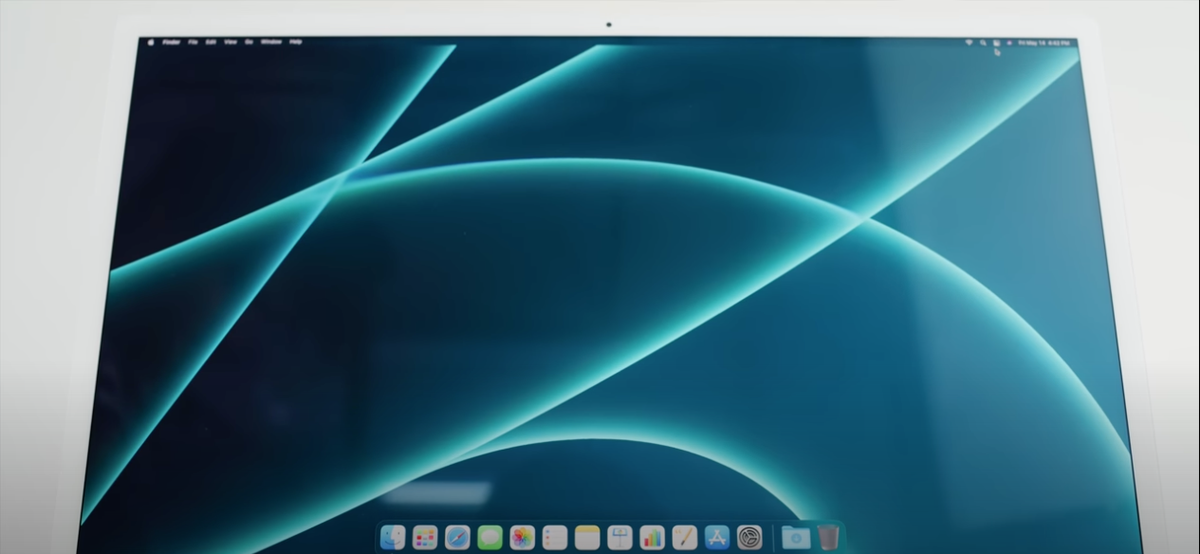Open the Window menu

tap(271, 42)
